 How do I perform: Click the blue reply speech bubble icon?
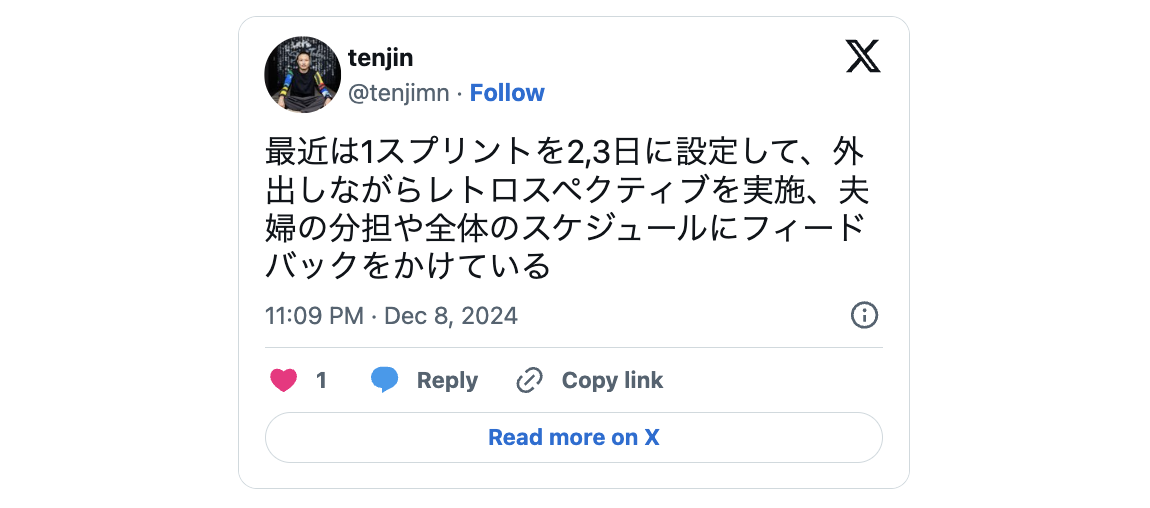click(x=385, y=380)
